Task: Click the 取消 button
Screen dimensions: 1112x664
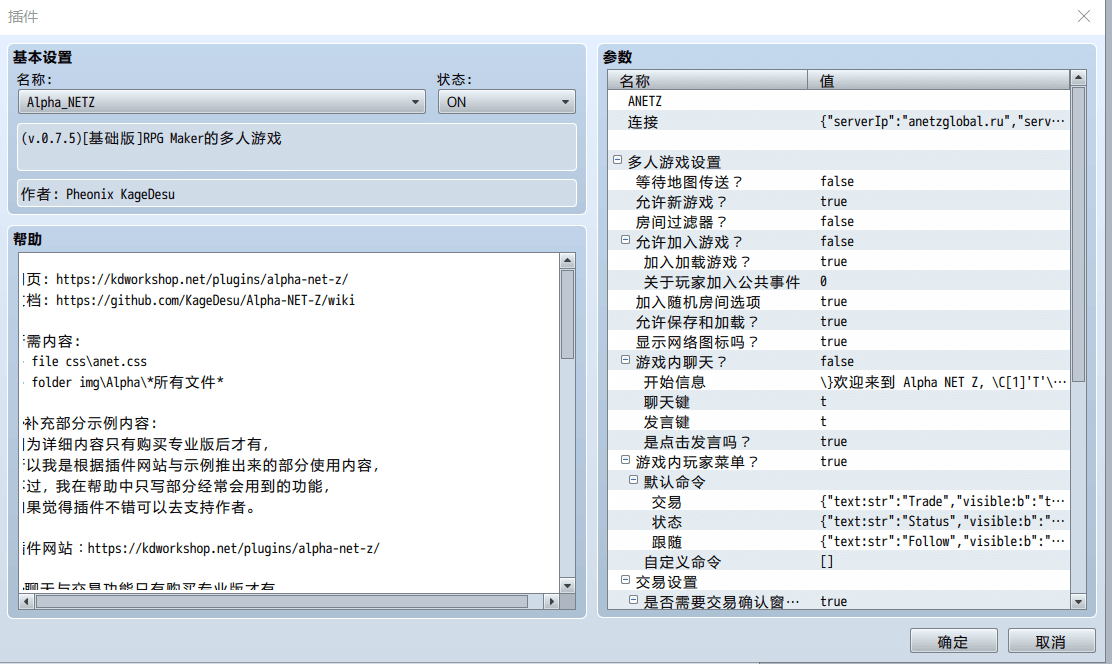Action: click(1051, 641)
